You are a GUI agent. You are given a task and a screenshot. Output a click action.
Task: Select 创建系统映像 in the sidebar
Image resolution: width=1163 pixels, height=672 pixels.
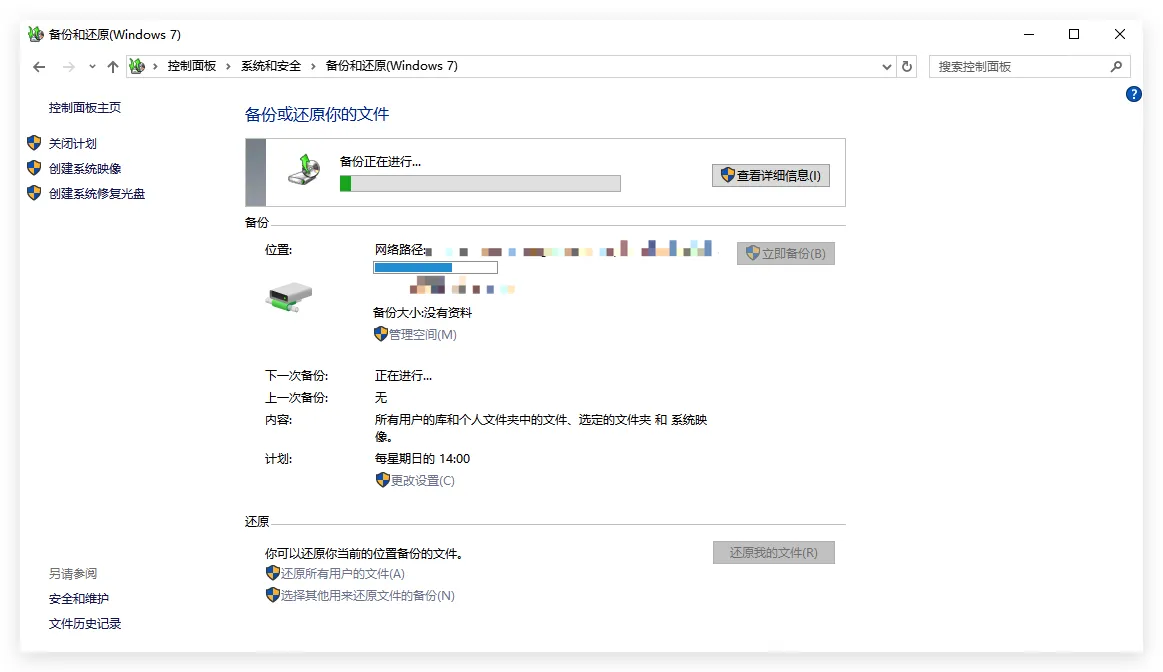pyautogui.click(x=85, y=169)
